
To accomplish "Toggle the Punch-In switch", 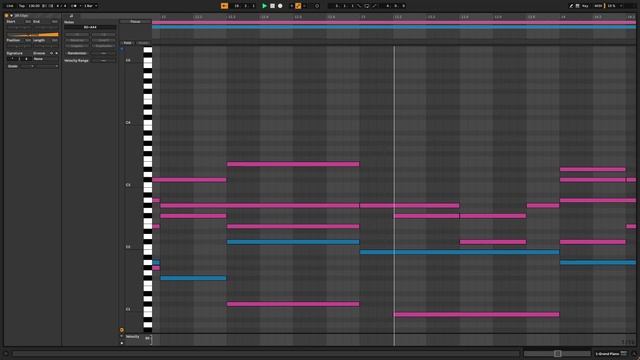I will click(x=359, y=6).
